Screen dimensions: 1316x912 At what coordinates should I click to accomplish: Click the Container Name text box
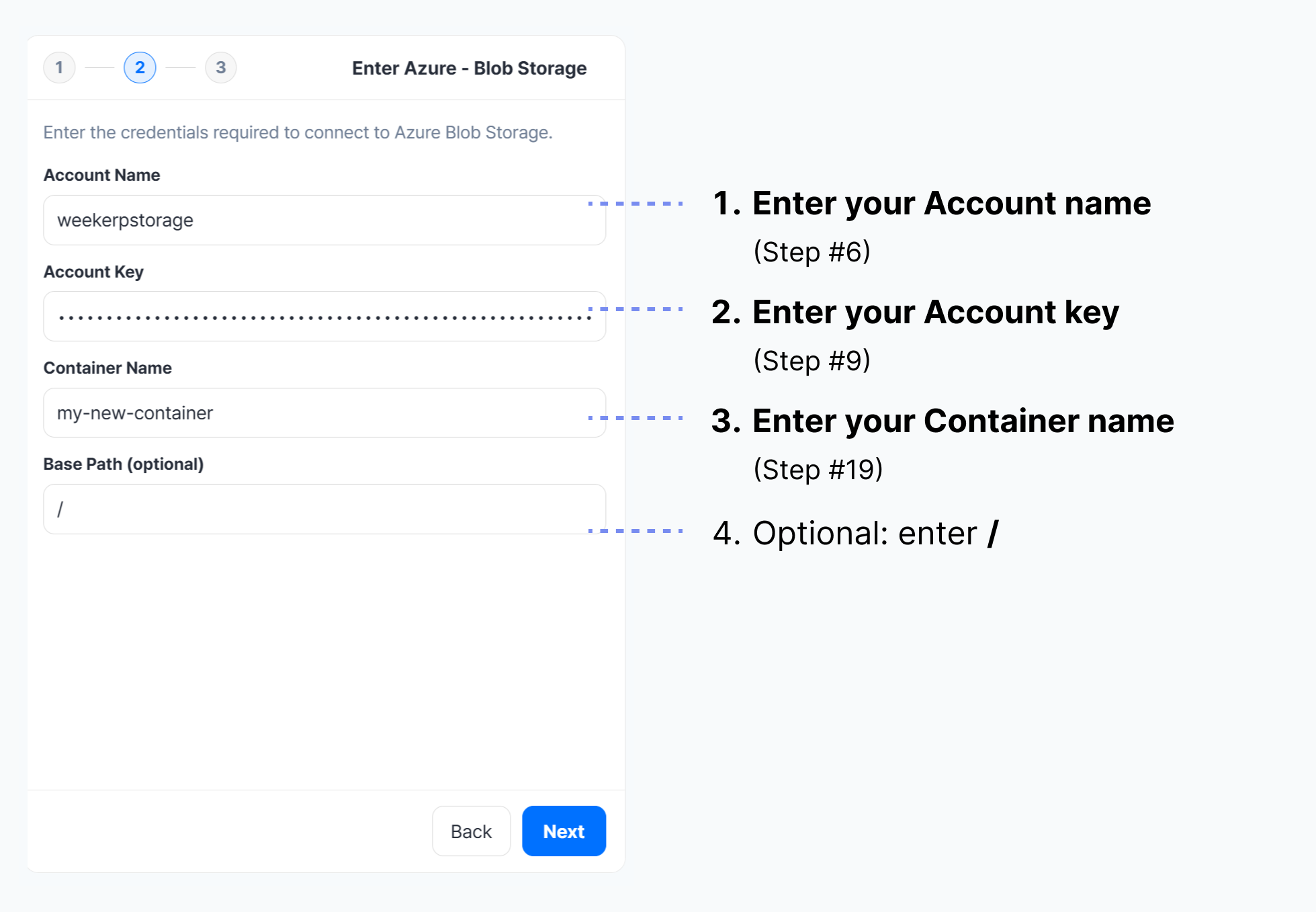[324, 413]
